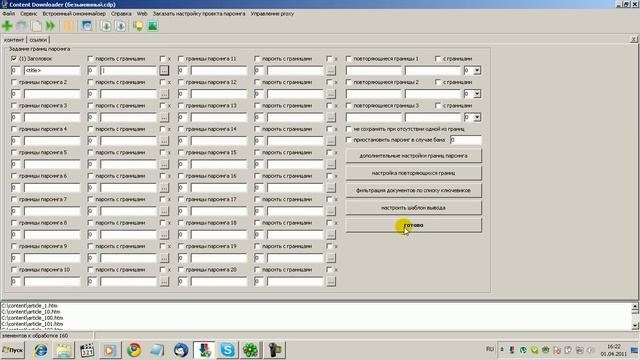The height and width of the screenshot is (360, 640).
Task: Select C:\content\article_100.htm in list
Action: 32,318
